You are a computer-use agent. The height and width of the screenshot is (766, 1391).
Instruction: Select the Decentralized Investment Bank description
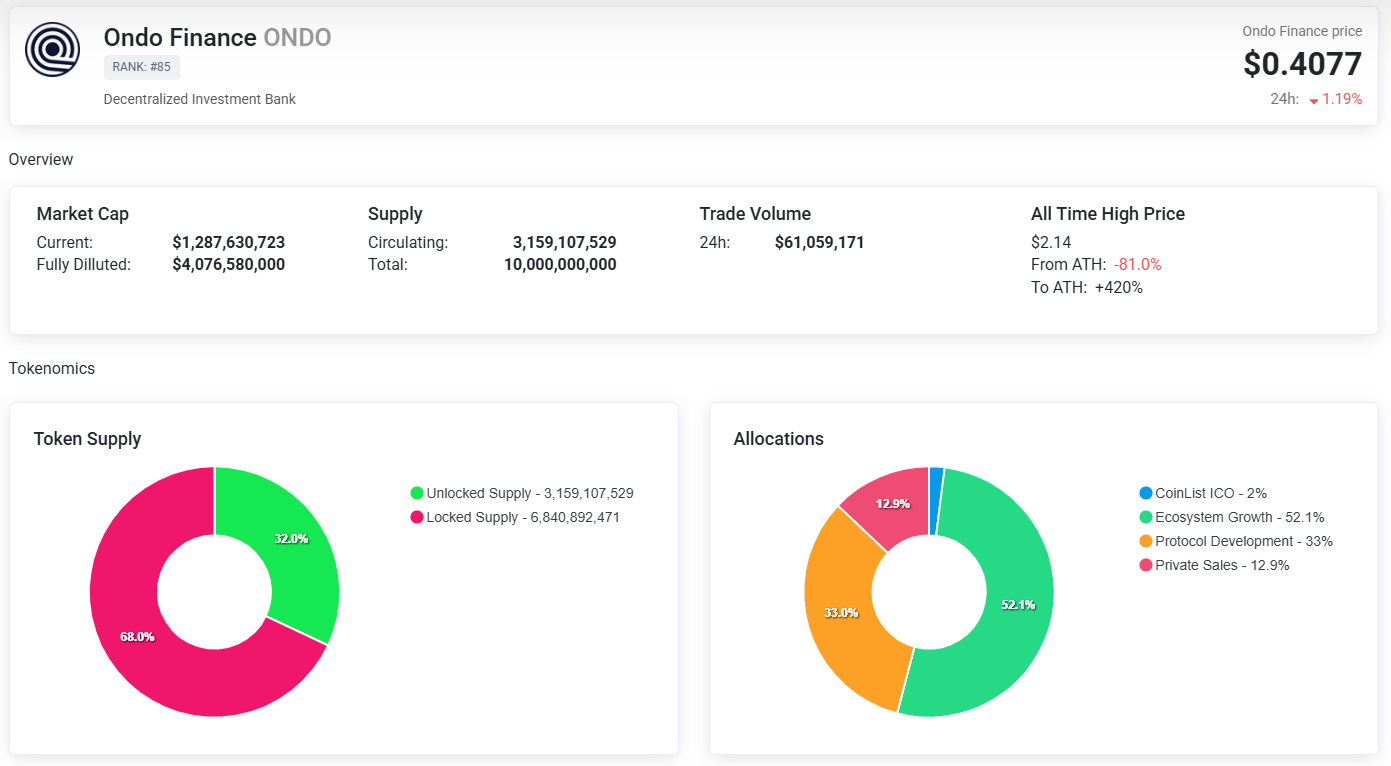pyautogui.click(x=200, y=99)
